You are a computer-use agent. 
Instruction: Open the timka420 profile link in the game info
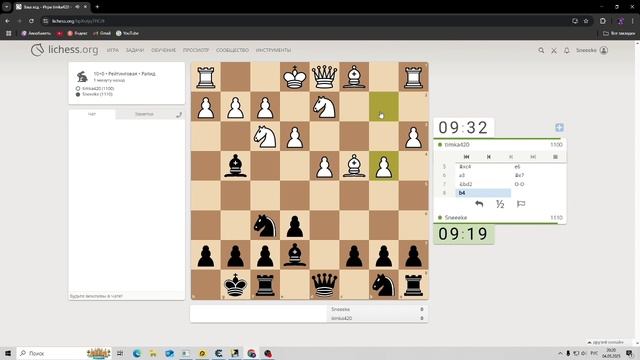pos(98,88)
